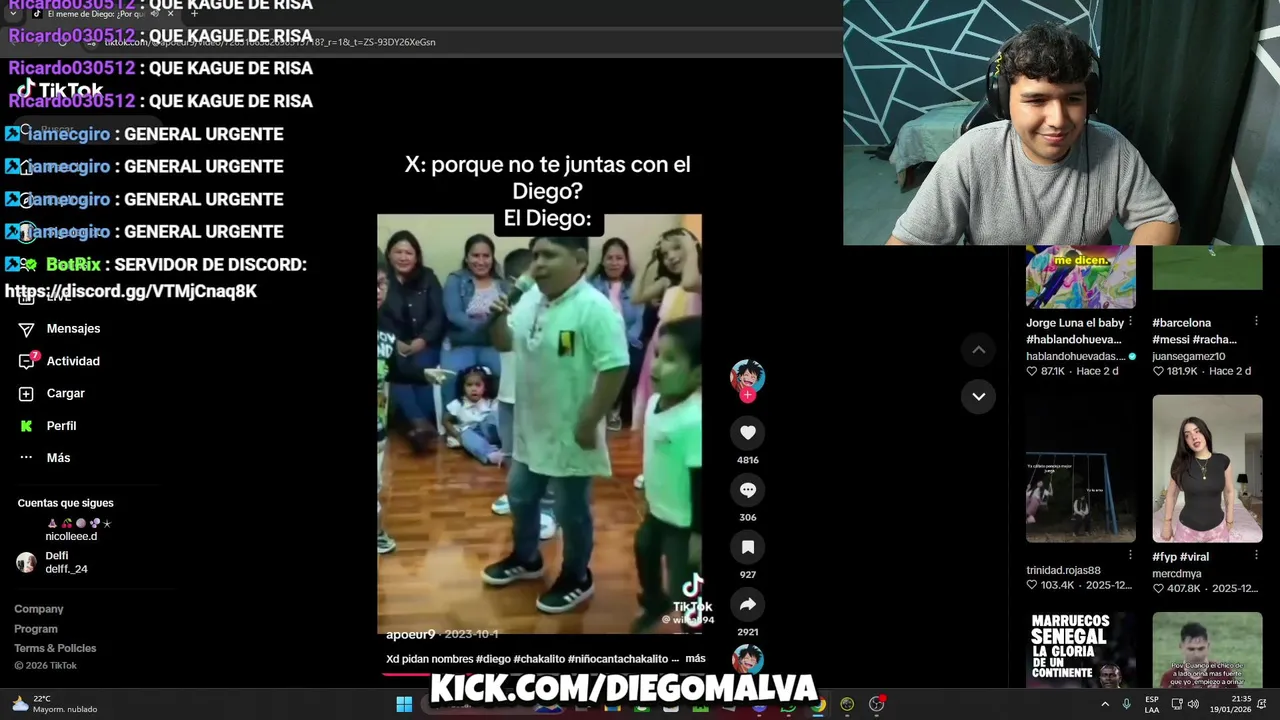Open options for the Jorge Luna el baby video
This screenshot has height=720, width=1280.
[1131, 322]
